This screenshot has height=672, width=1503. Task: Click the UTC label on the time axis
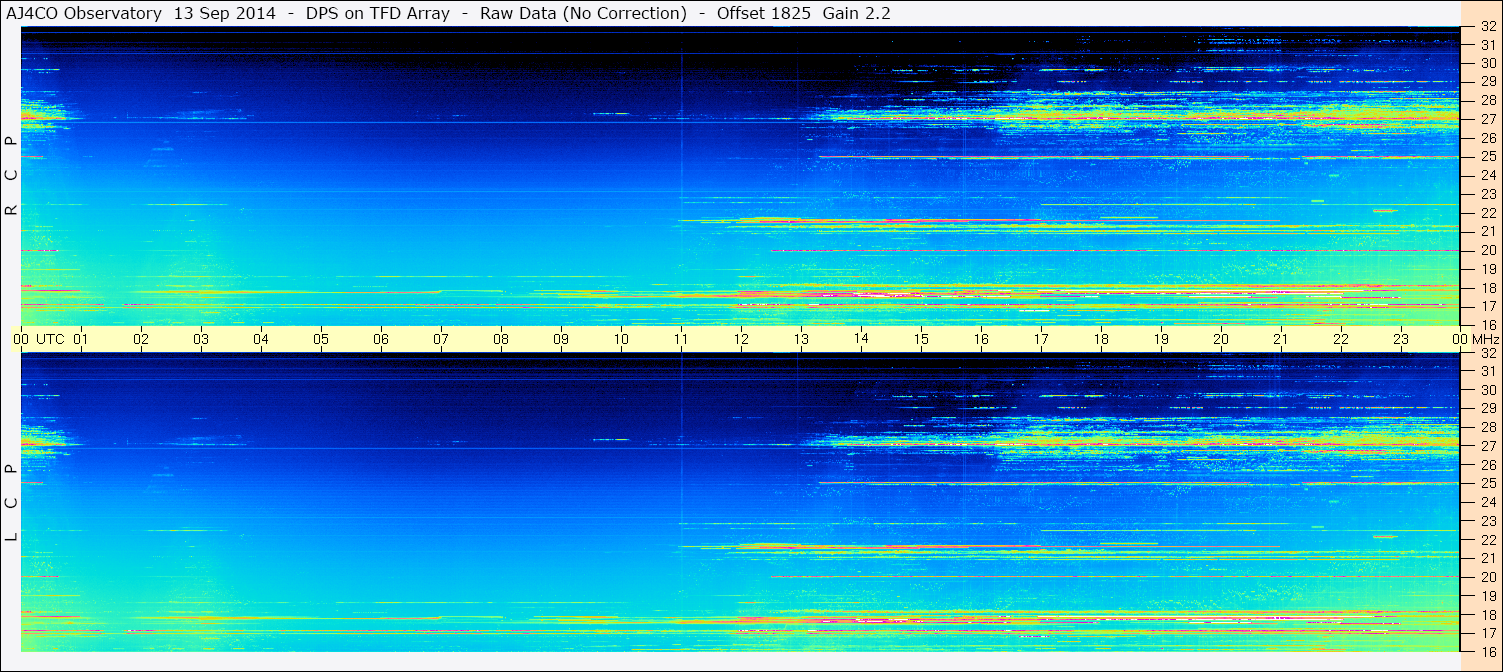tap(50, 339)
